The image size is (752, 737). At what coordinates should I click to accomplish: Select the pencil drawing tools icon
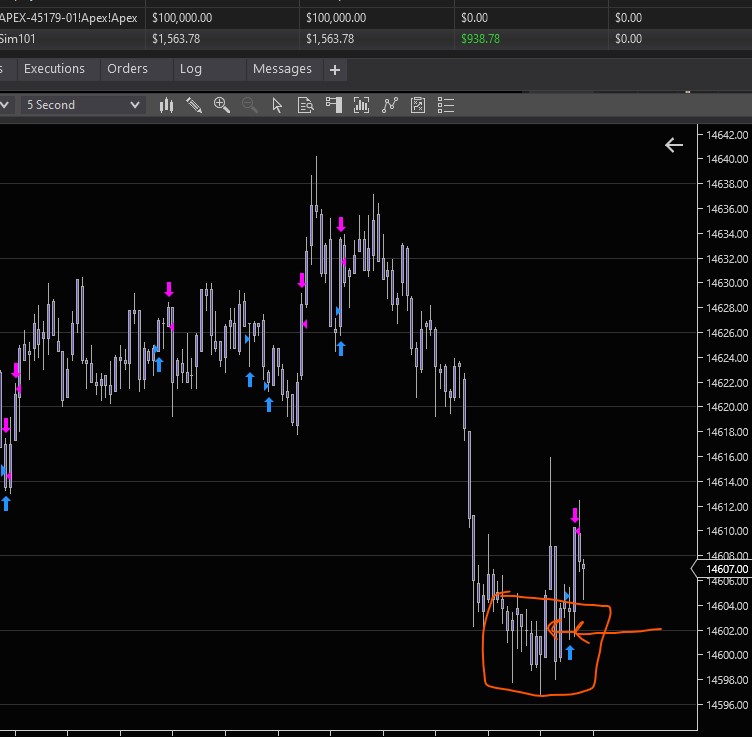point(194,105)
